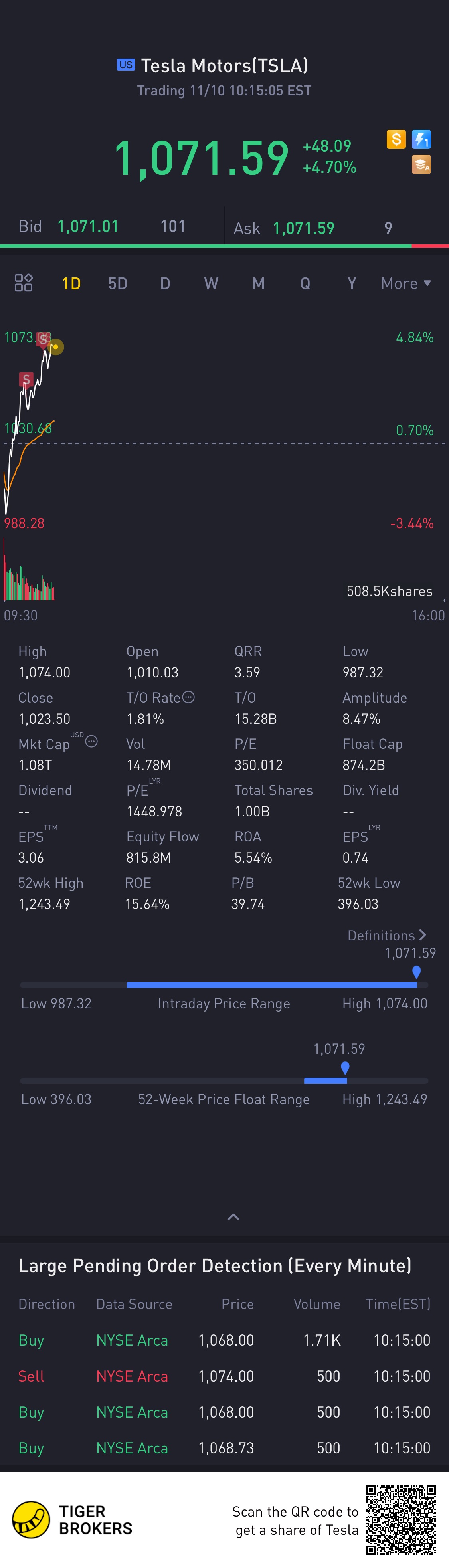Switch to the M monthly chart tab
The image size is (449, 1568).
tap(259, 284)
